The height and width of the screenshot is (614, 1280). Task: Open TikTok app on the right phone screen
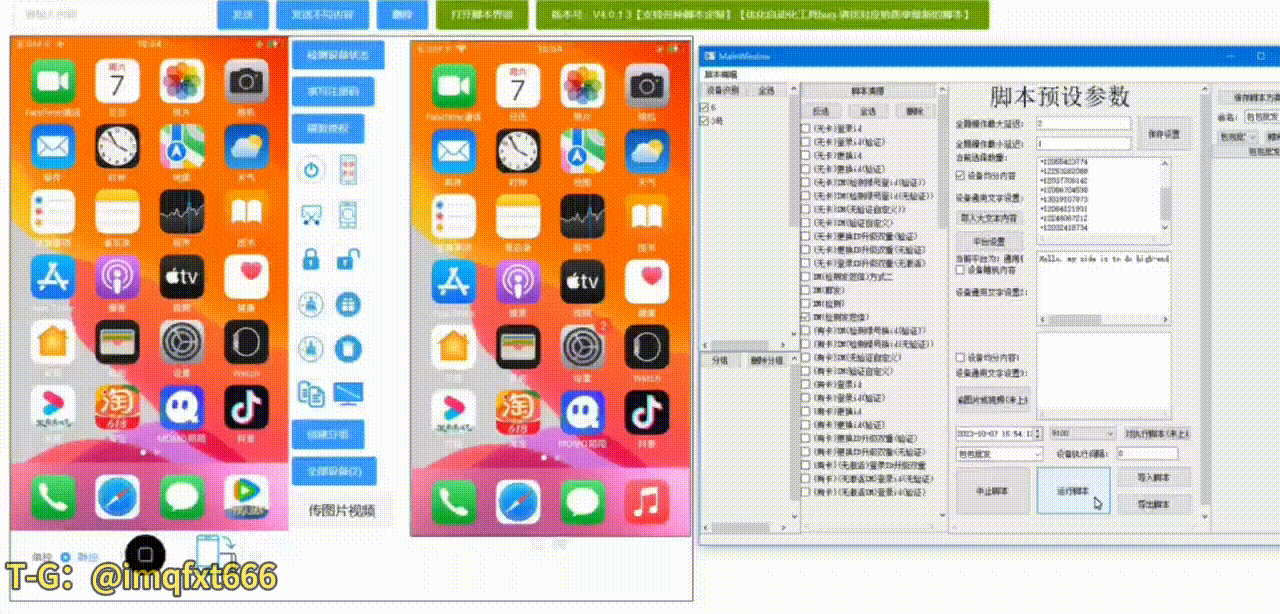(x=647, y=413)
